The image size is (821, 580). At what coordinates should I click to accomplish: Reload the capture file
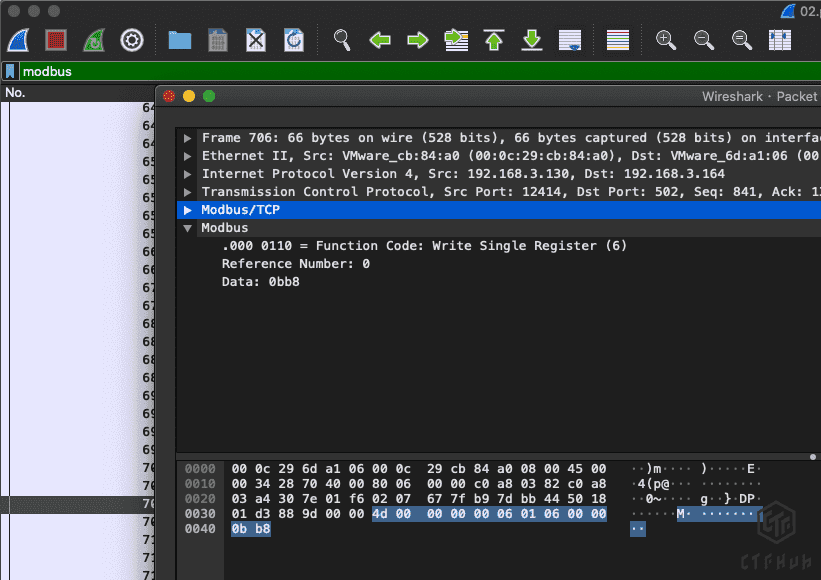pyautogui.click(x=294, y=40)
